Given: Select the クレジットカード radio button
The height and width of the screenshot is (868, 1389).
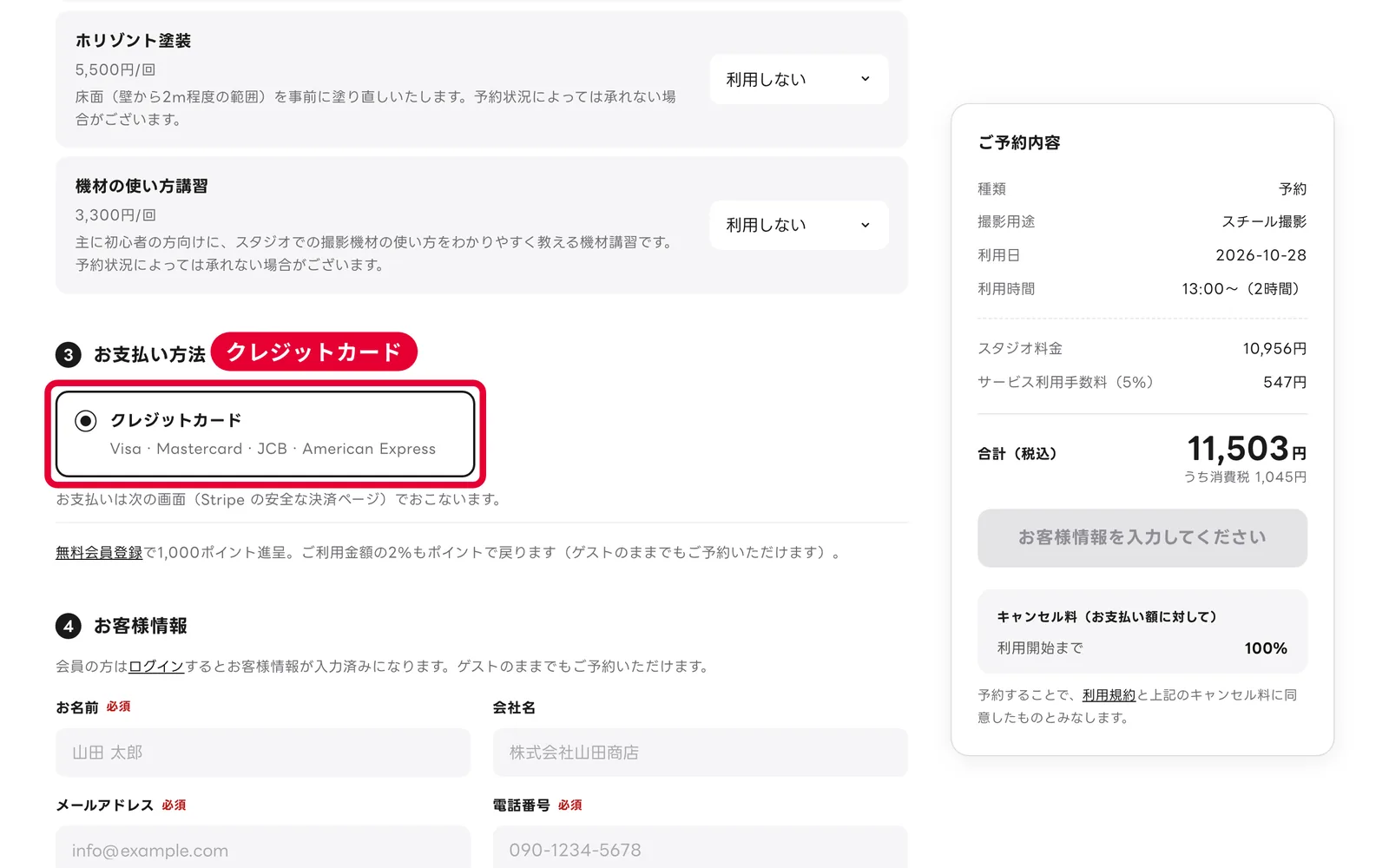Looking at the screenshot, I should [85, 421].
